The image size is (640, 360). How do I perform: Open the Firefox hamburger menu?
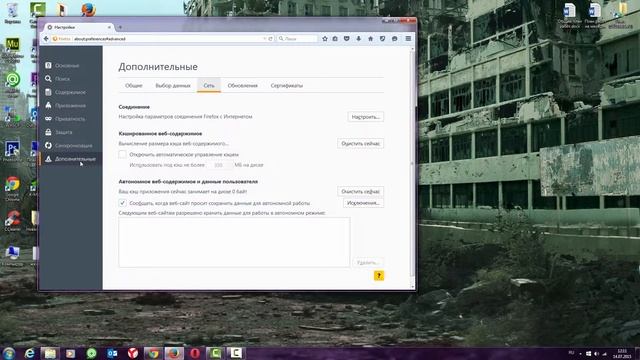tap(408, 39)
